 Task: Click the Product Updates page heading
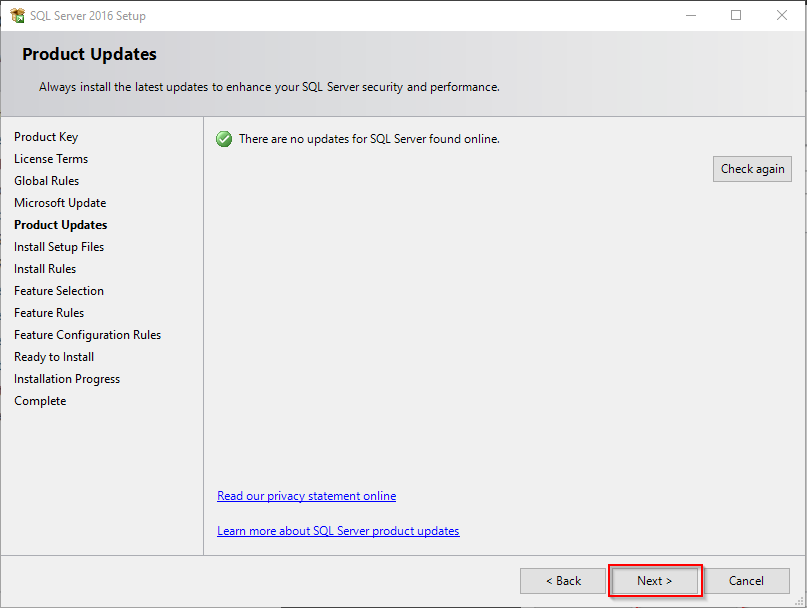click(x=90, y=54)
